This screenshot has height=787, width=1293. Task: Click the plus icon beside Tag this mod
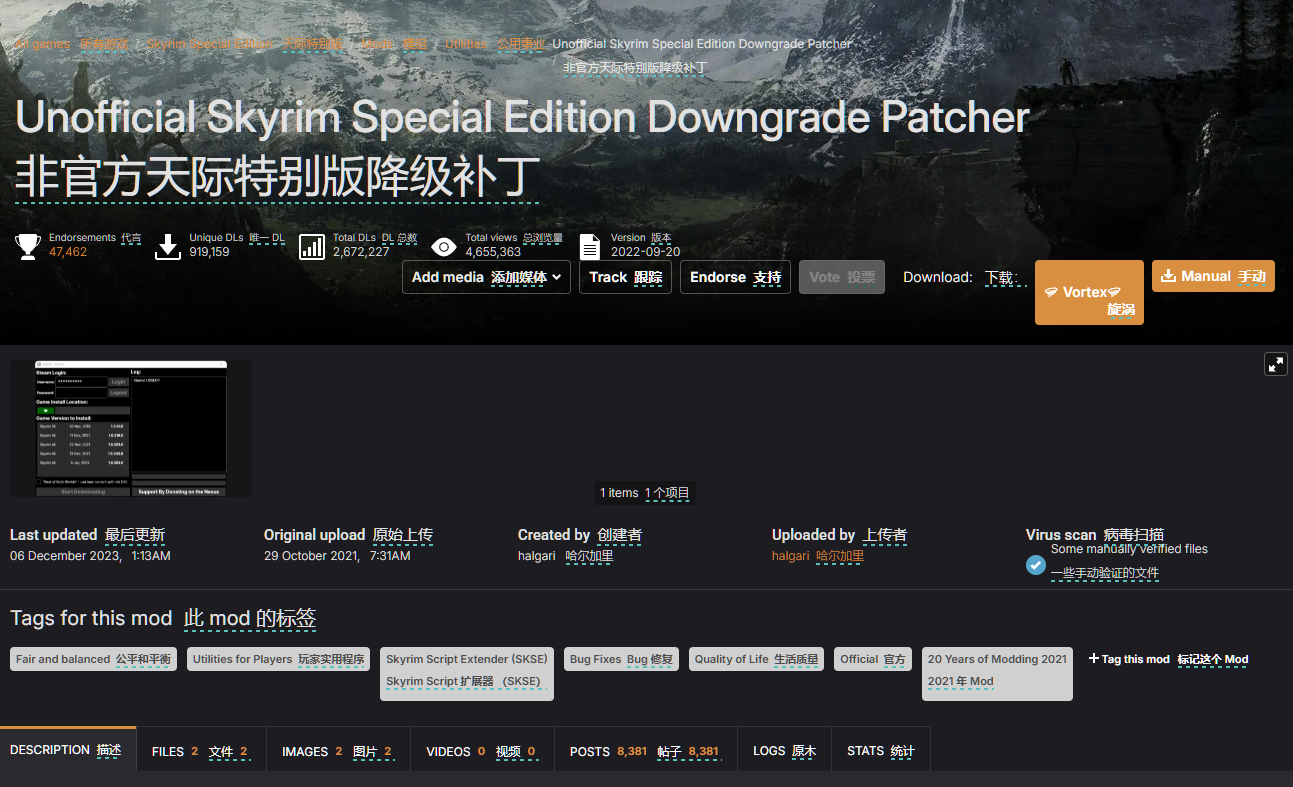coord(1093,659)
